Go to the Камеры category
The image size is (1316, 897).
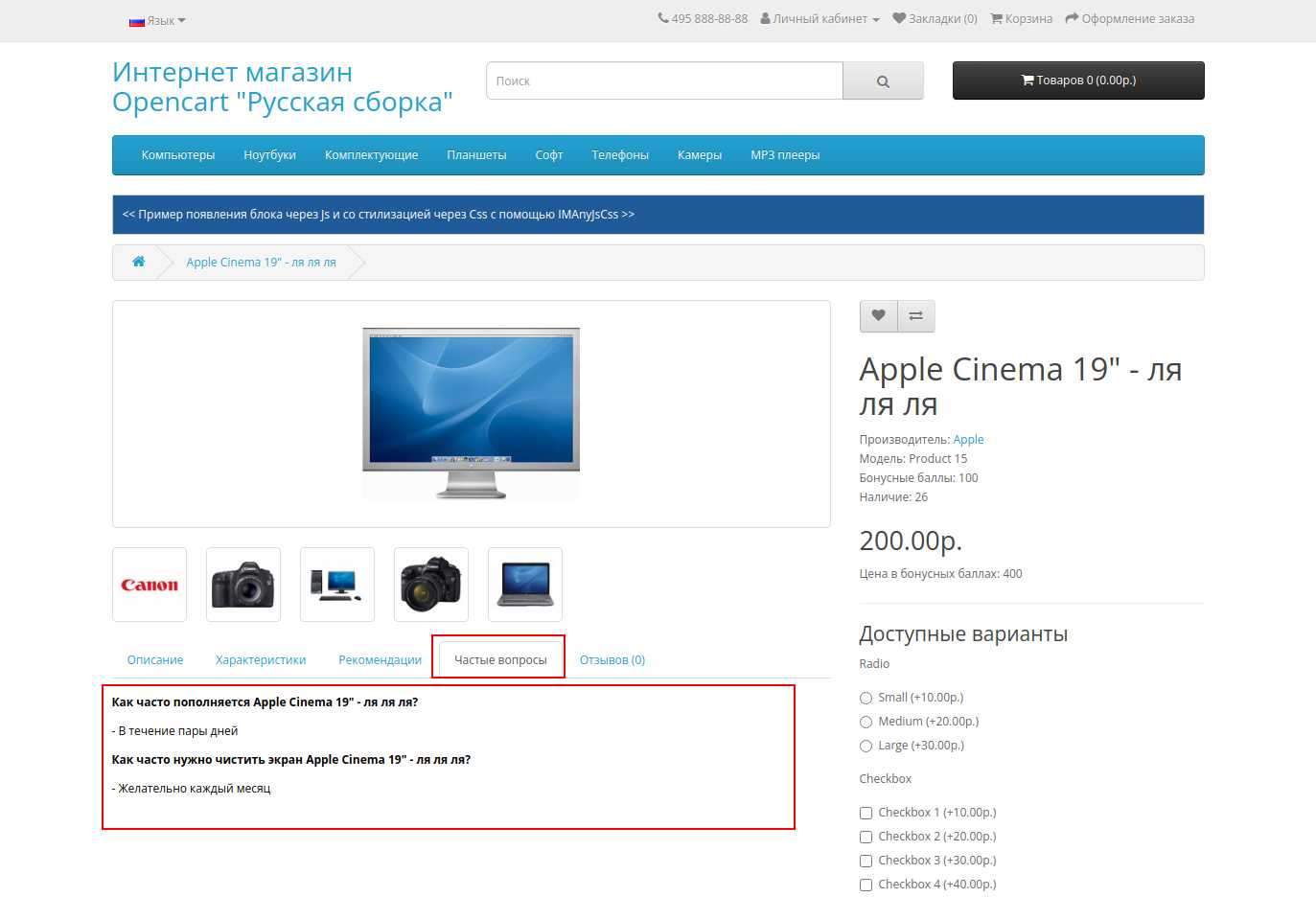(700, 155)
